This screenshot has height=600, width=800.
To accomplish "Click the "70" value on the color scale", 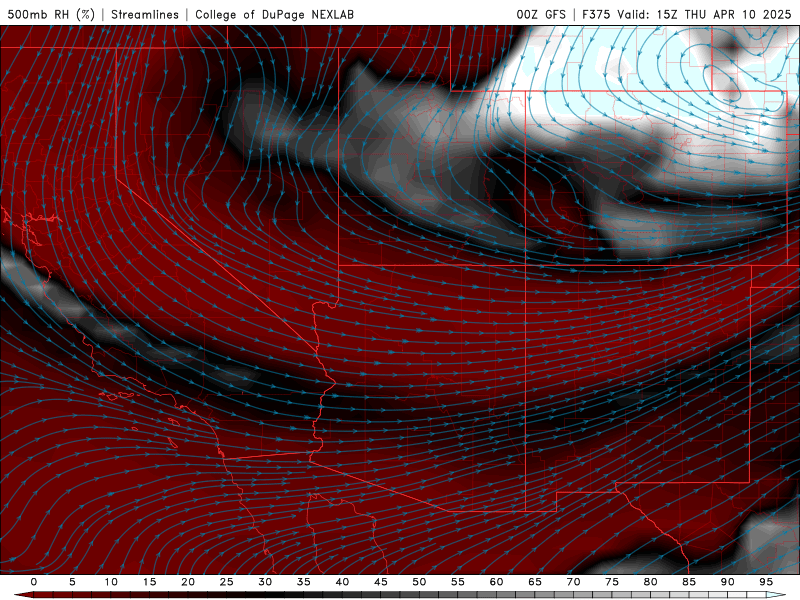I will click(573, 582).
